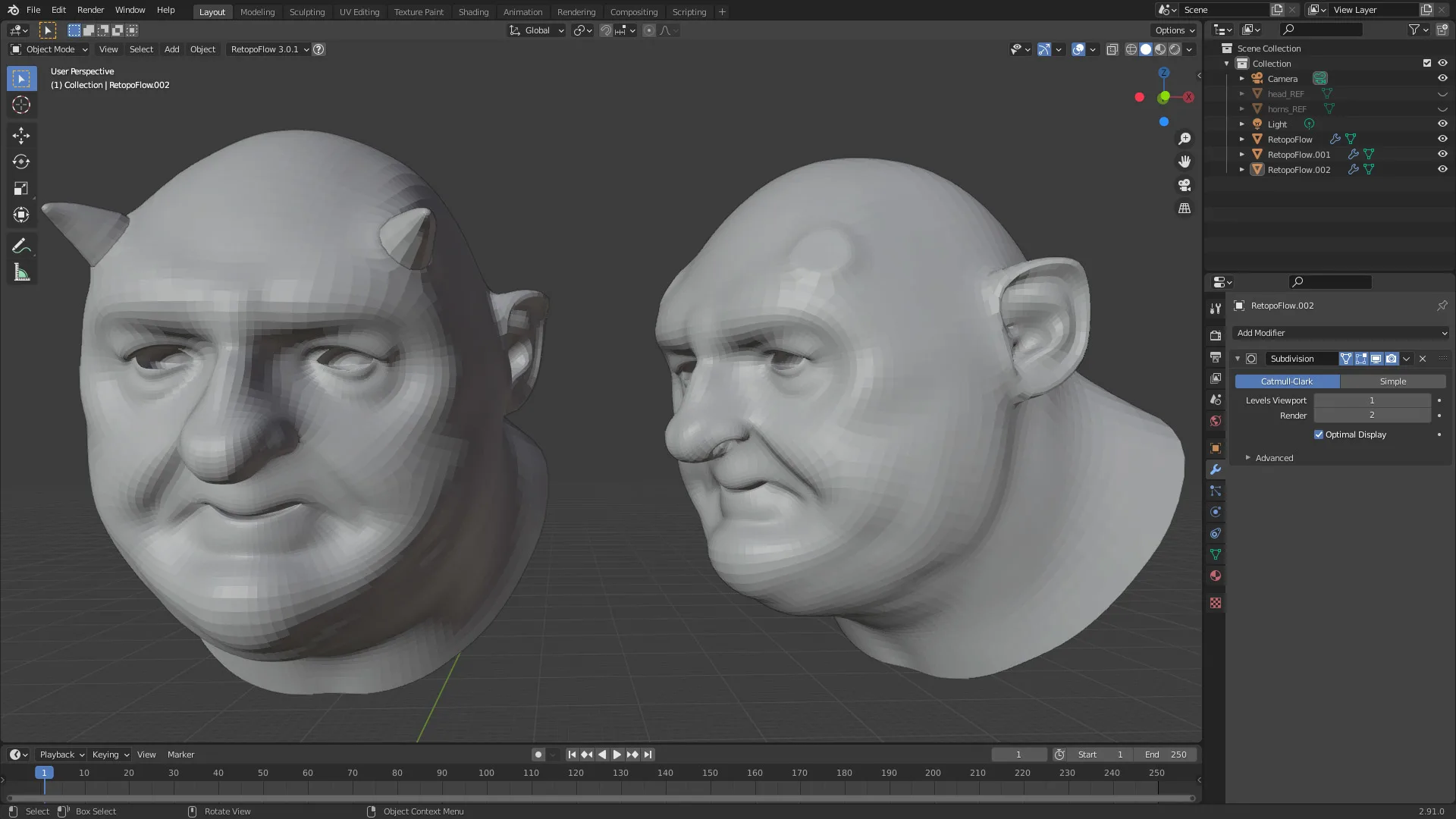
Task: Select the Move tool in toolbar
Action: pos(21,136)
